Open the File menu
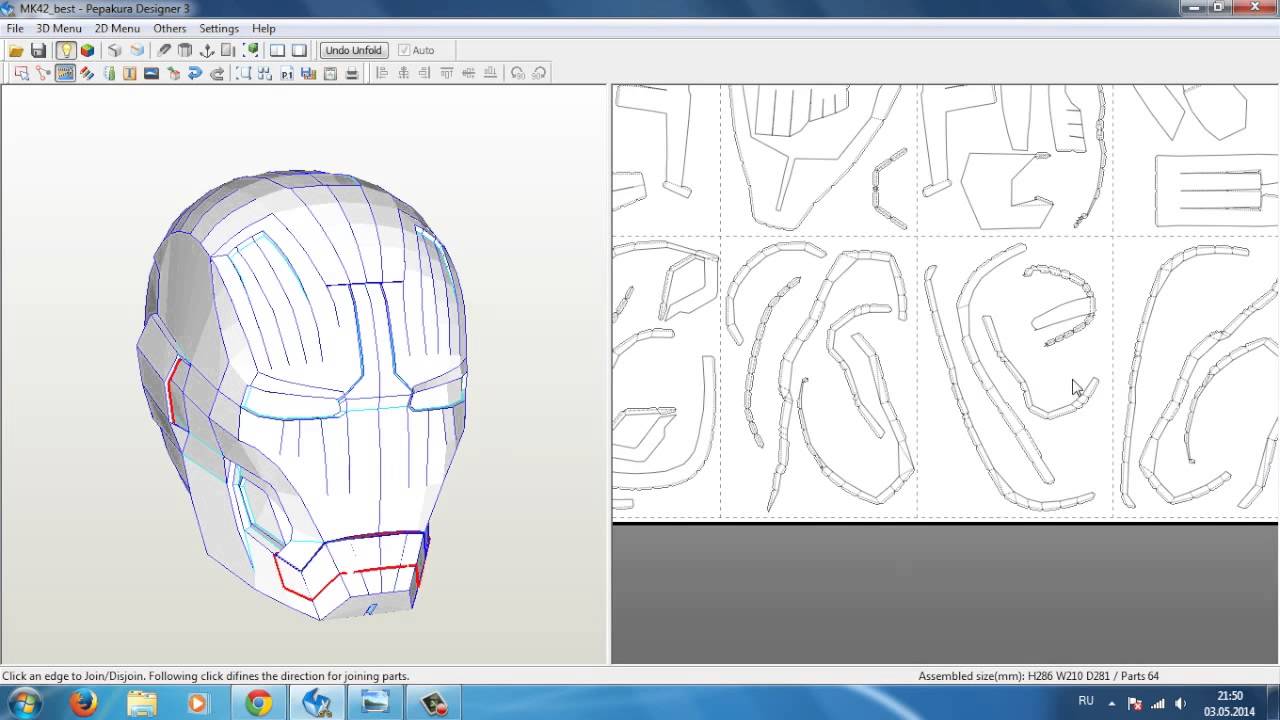Image resolution: width=1280 pixels, height=720 pixels. (15, 29)
